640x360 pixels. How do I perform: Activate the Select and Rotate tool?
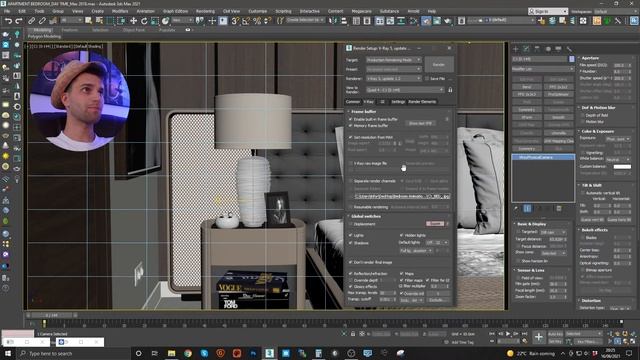click(x=144, y=20)
